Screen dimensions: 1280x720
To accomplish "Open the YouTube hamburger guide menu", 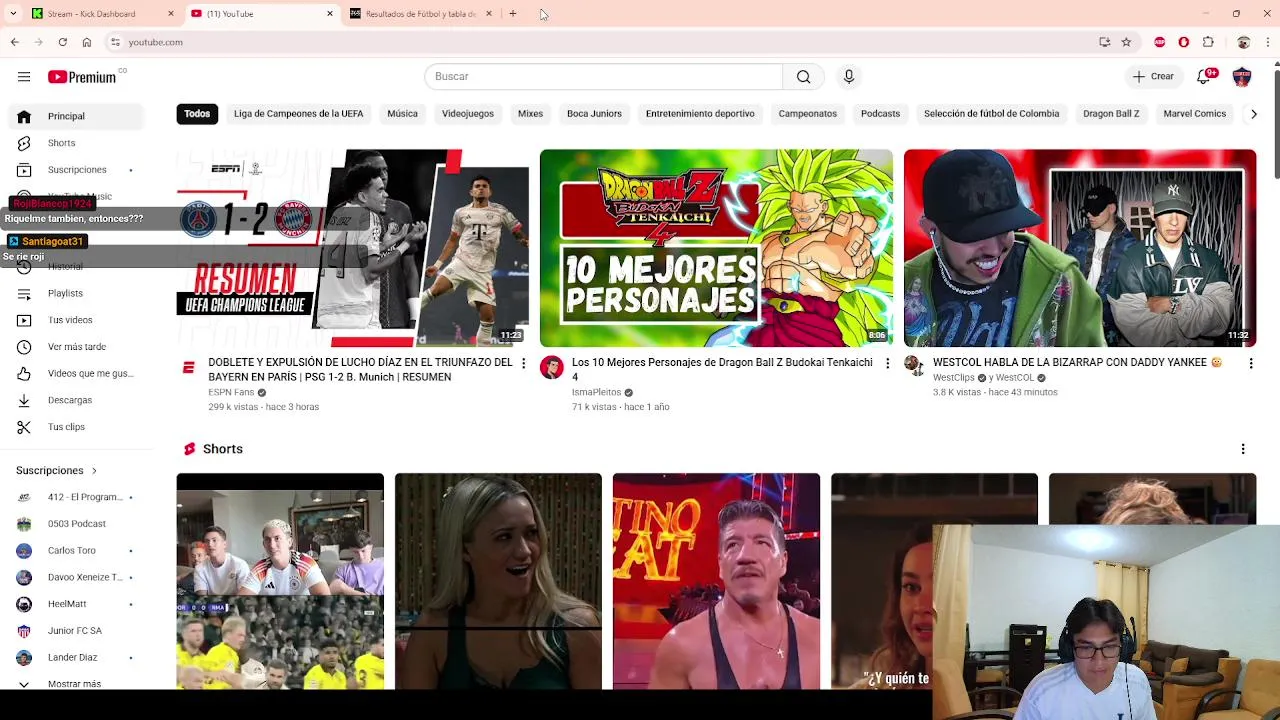I will [24, 77].
